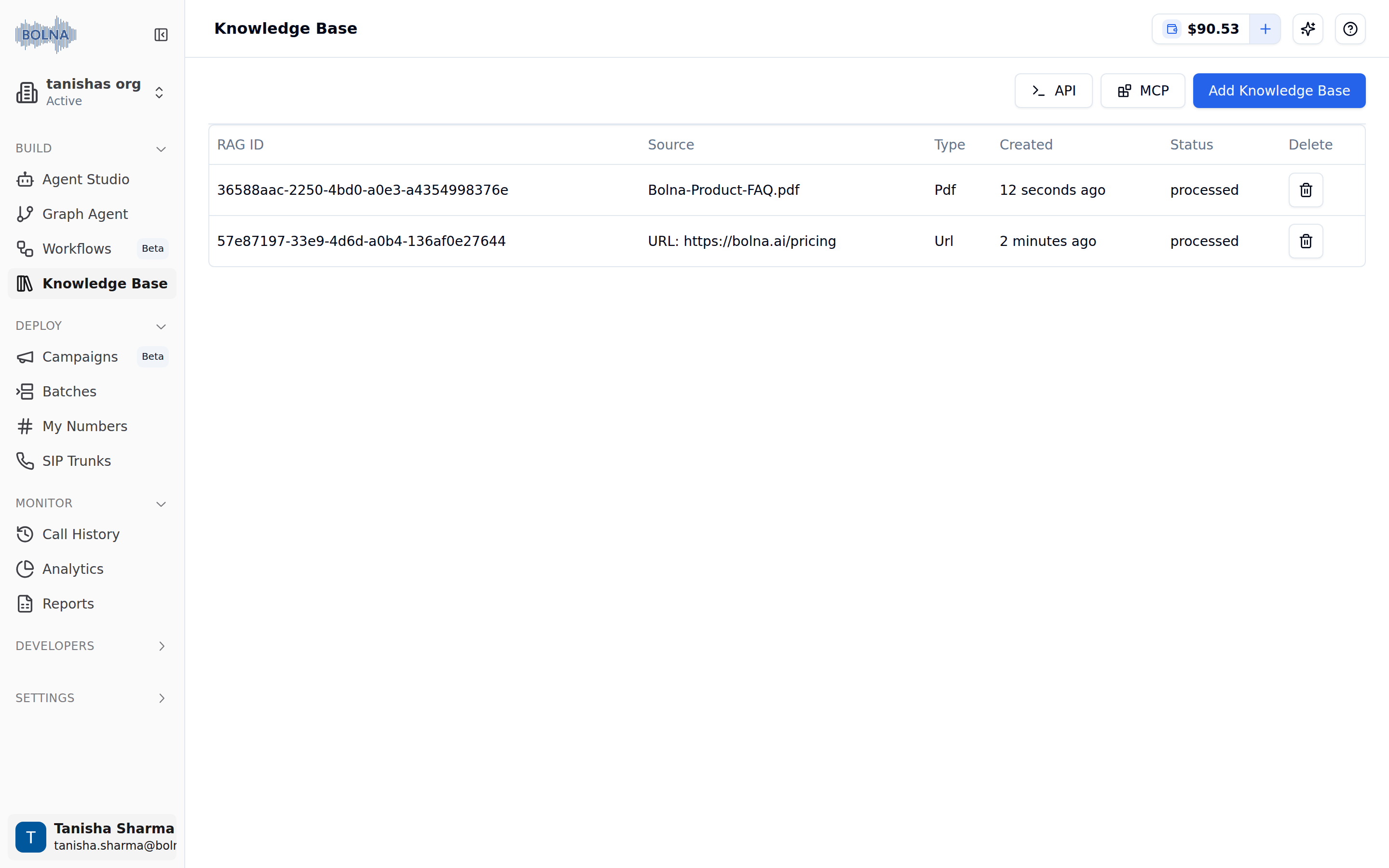Viewport: 1389px width, 868px height.
Task: Open Agent Studio
Action: coord(92,180)
